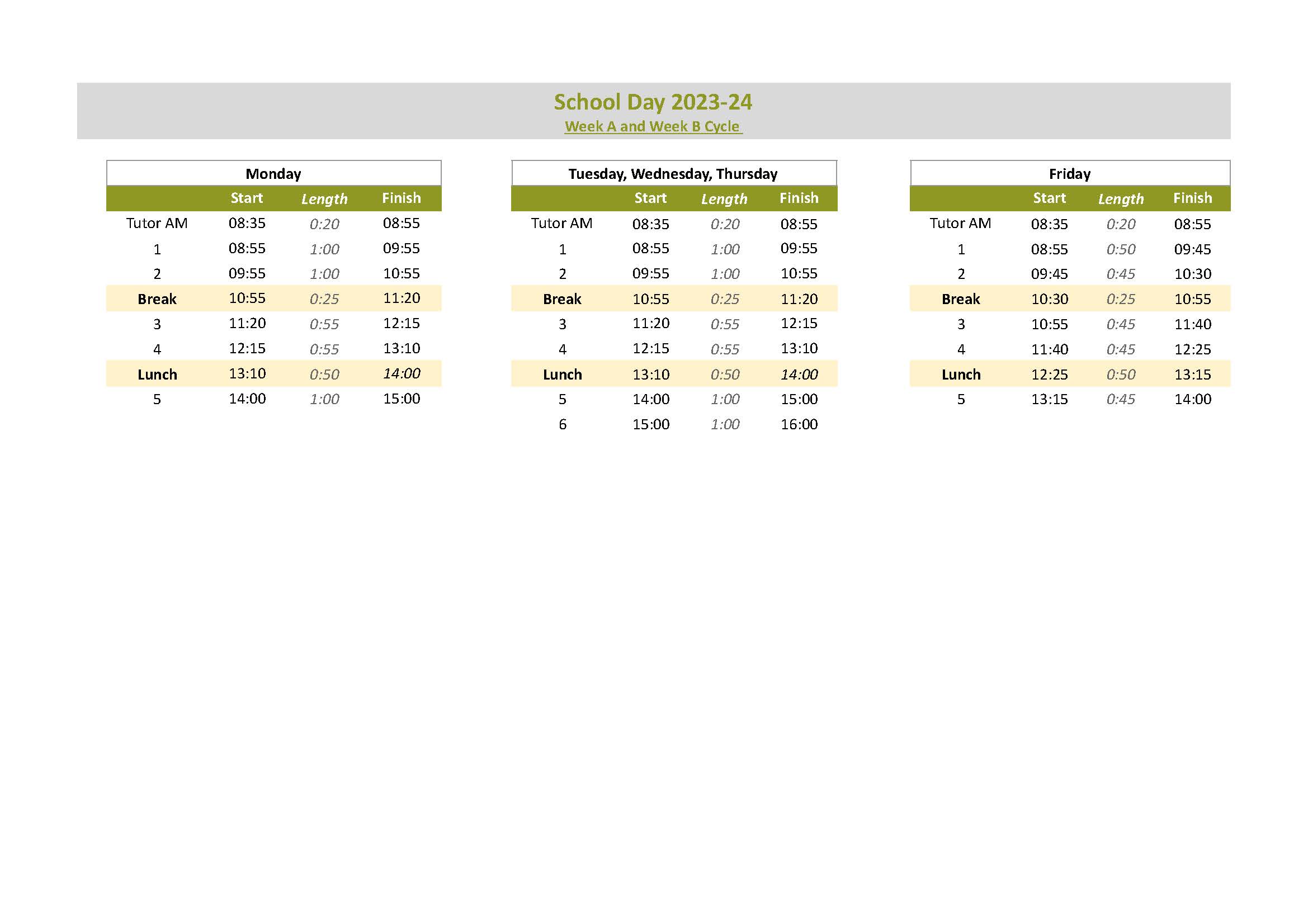Select the Friday table header

pos(1069,174)
